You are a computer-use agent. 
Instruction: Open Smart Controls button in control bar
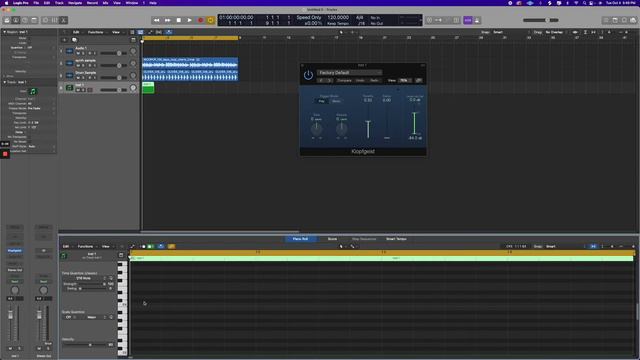click(x=45, y=20)
